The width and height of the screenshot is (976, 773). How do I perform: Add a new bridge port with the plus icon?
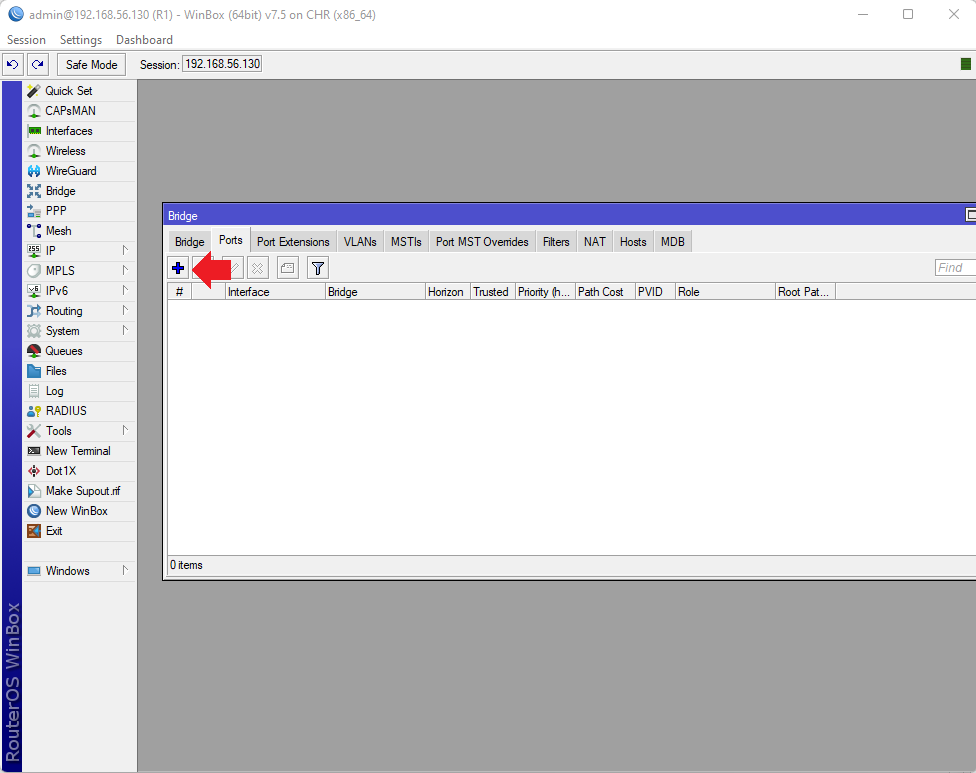pos(177,267)
